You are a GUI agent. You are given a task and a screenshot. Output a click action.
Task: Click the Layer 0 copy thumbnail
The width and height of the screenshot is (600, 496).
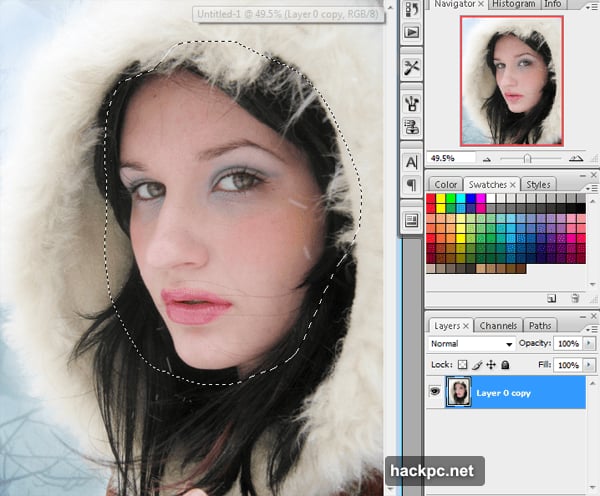point(459,392)
